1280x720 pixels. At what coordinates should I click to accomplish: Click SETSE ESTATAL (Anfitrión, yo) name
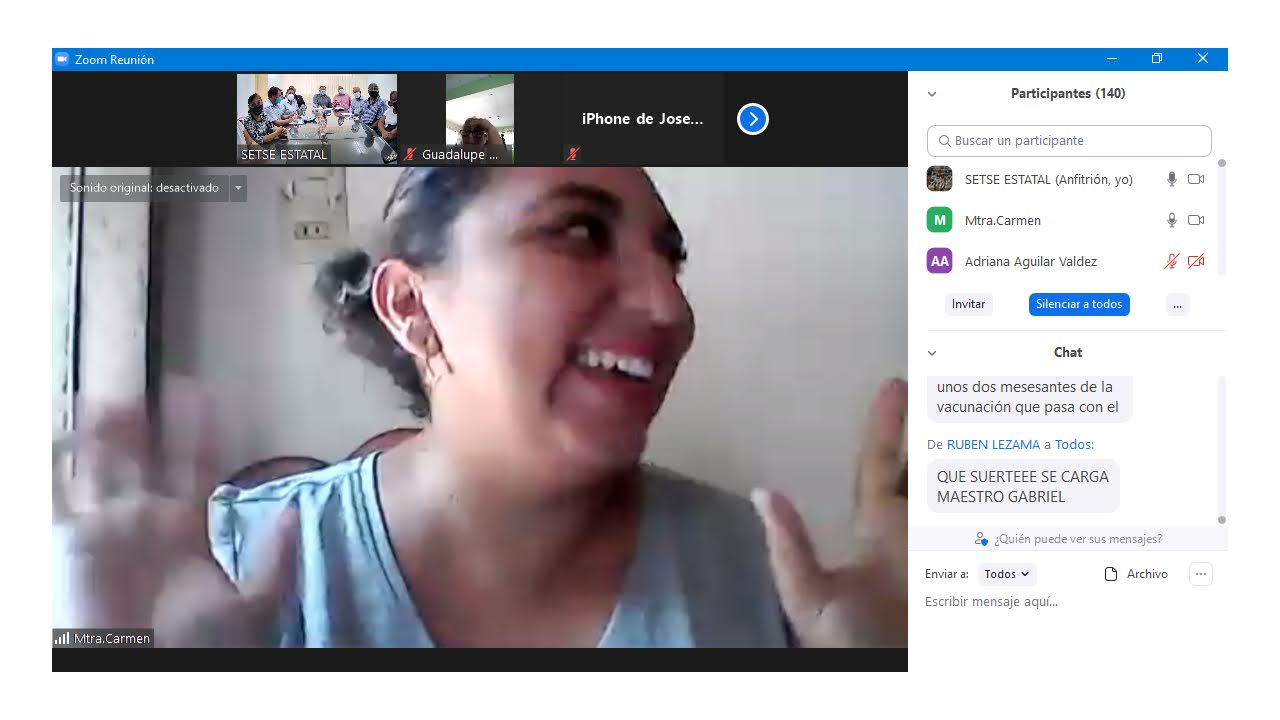[x=1049, y=180]
